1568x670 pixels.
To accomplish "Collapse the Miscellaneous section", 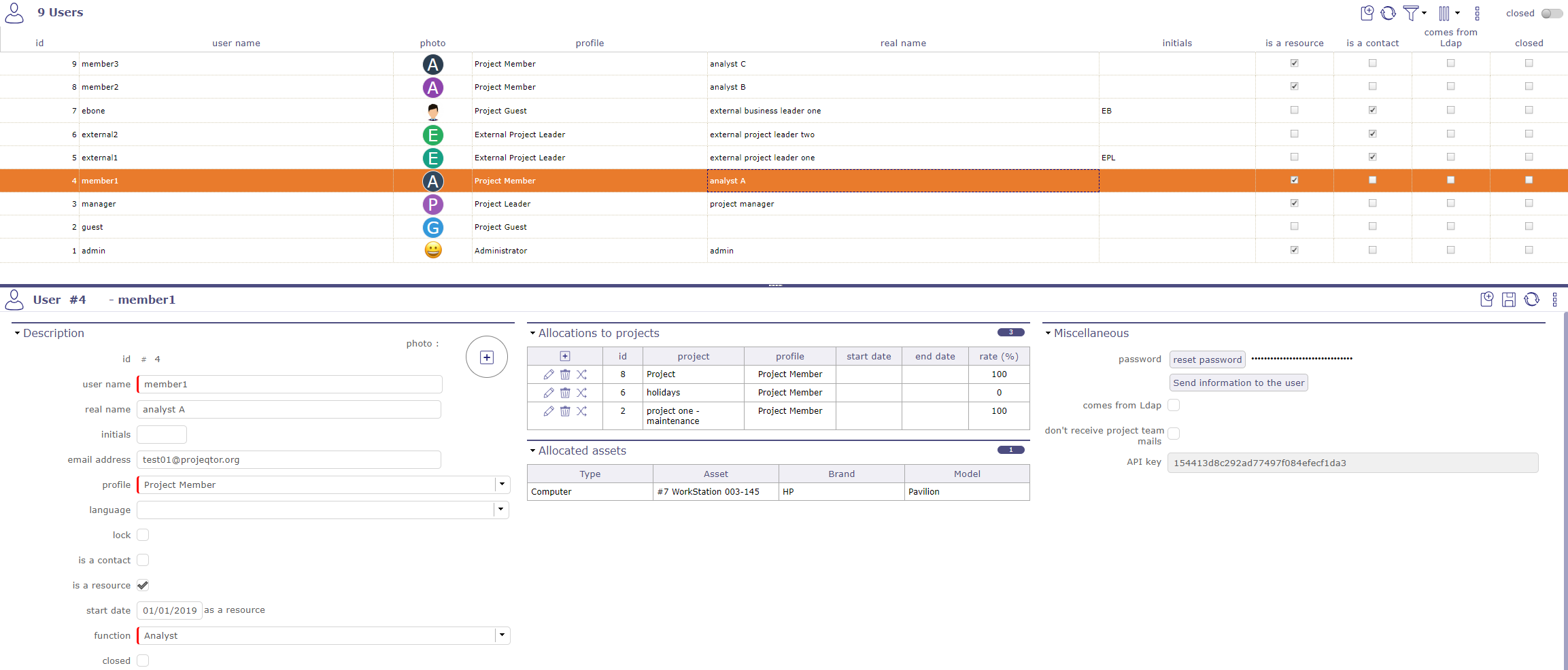I will [1048, 333].
